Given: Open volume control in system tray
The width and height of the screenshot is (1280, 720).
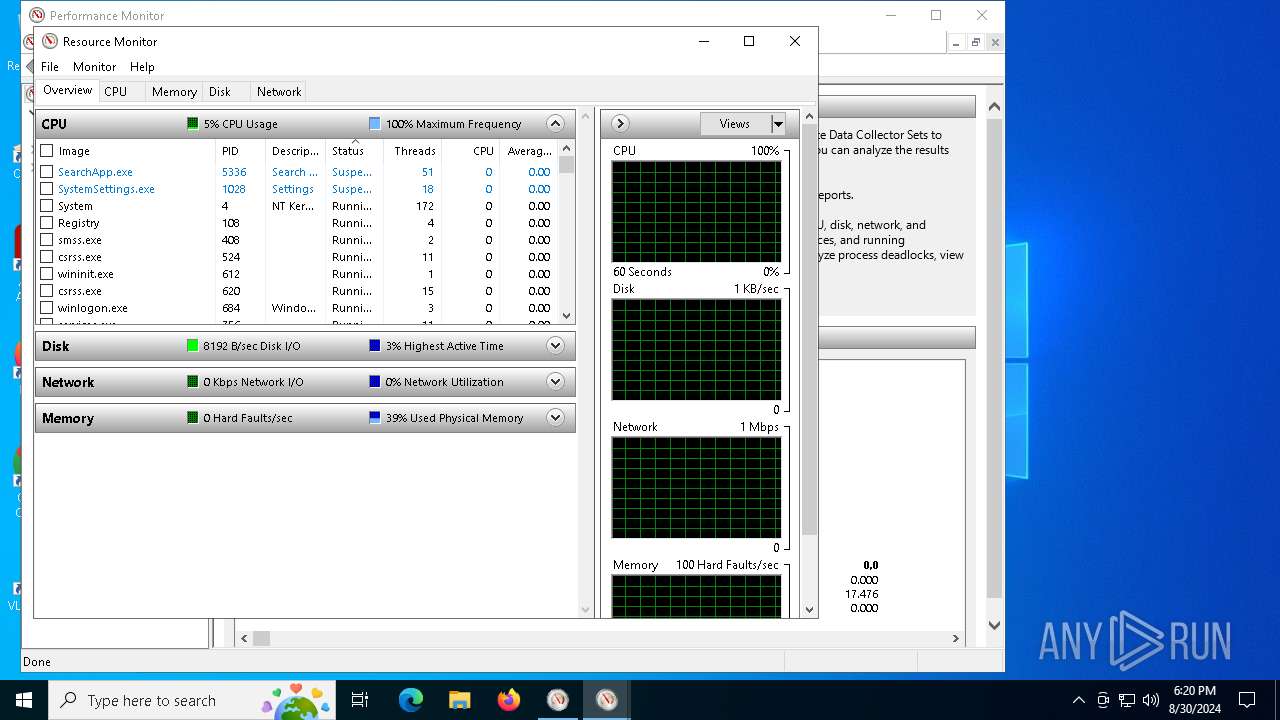Looking at the screenshot, I should (1151, 700).
